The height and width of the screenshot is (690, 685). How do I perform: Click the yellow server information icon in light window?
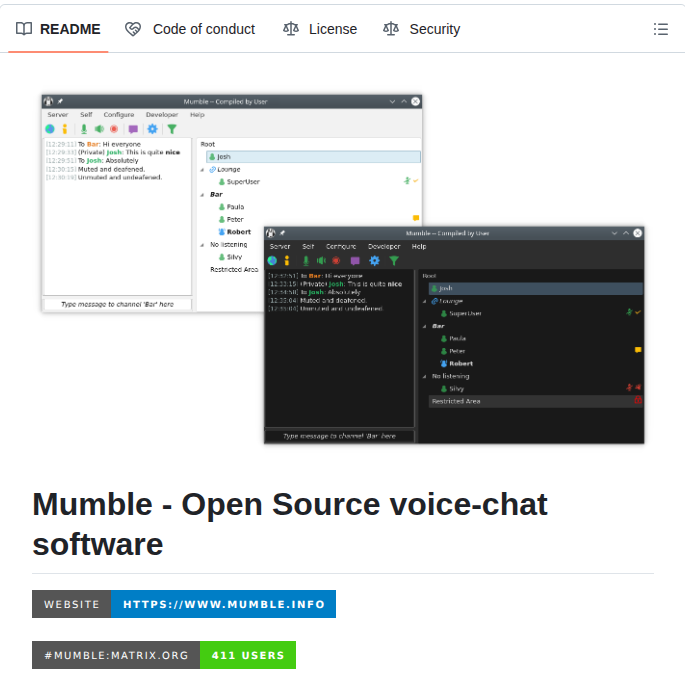click(65, 129)
